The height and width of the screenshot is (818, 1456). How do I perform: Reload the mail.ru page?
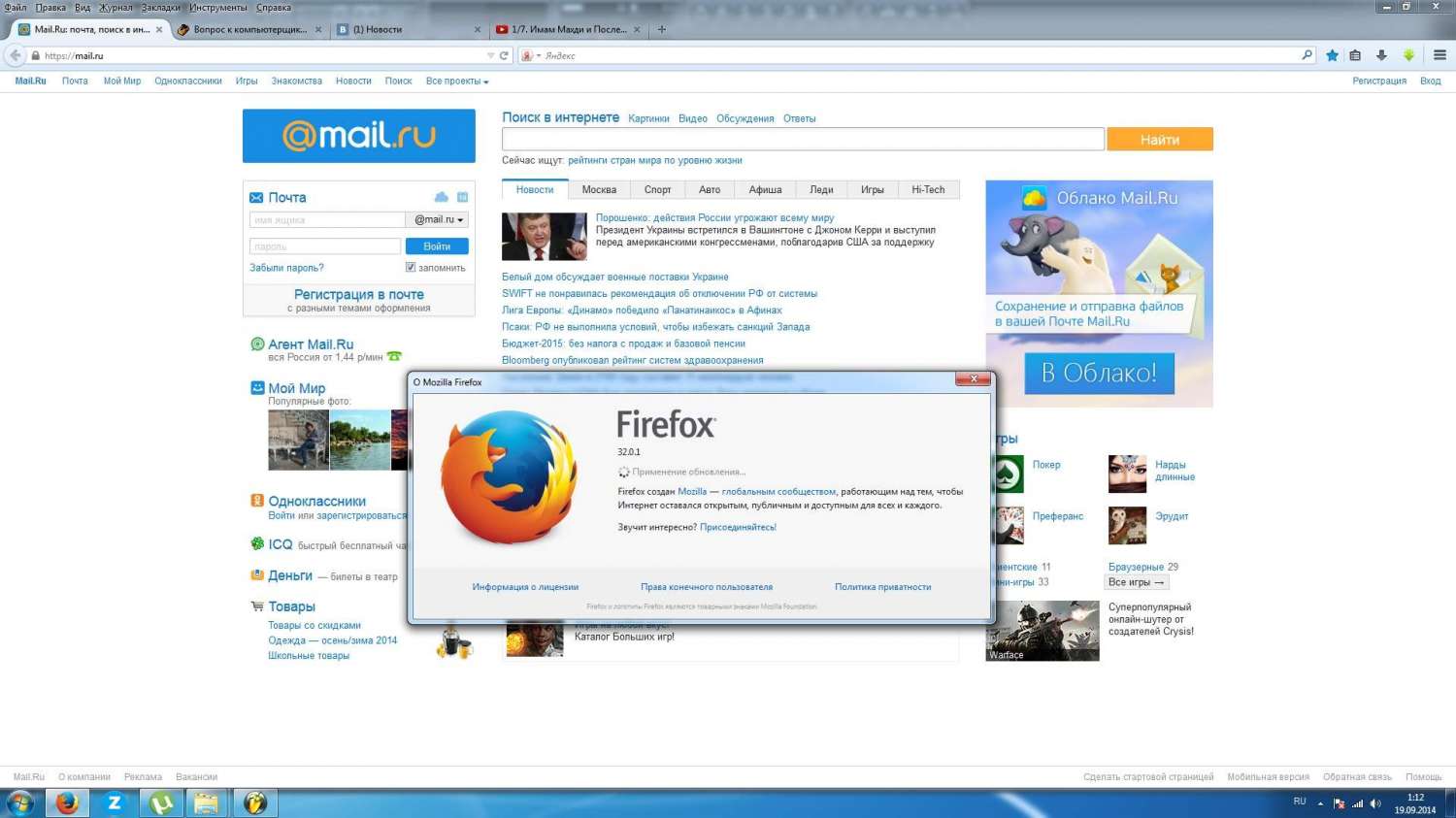[504, 55]
